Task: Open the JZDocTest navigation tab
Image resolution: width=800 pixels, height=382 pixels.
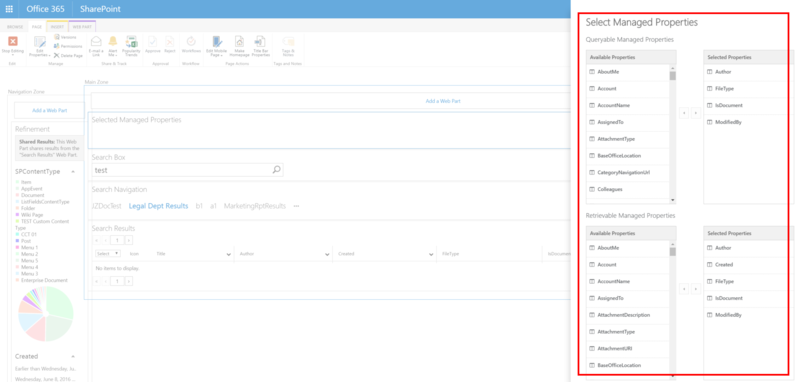Action: point(107,206)
